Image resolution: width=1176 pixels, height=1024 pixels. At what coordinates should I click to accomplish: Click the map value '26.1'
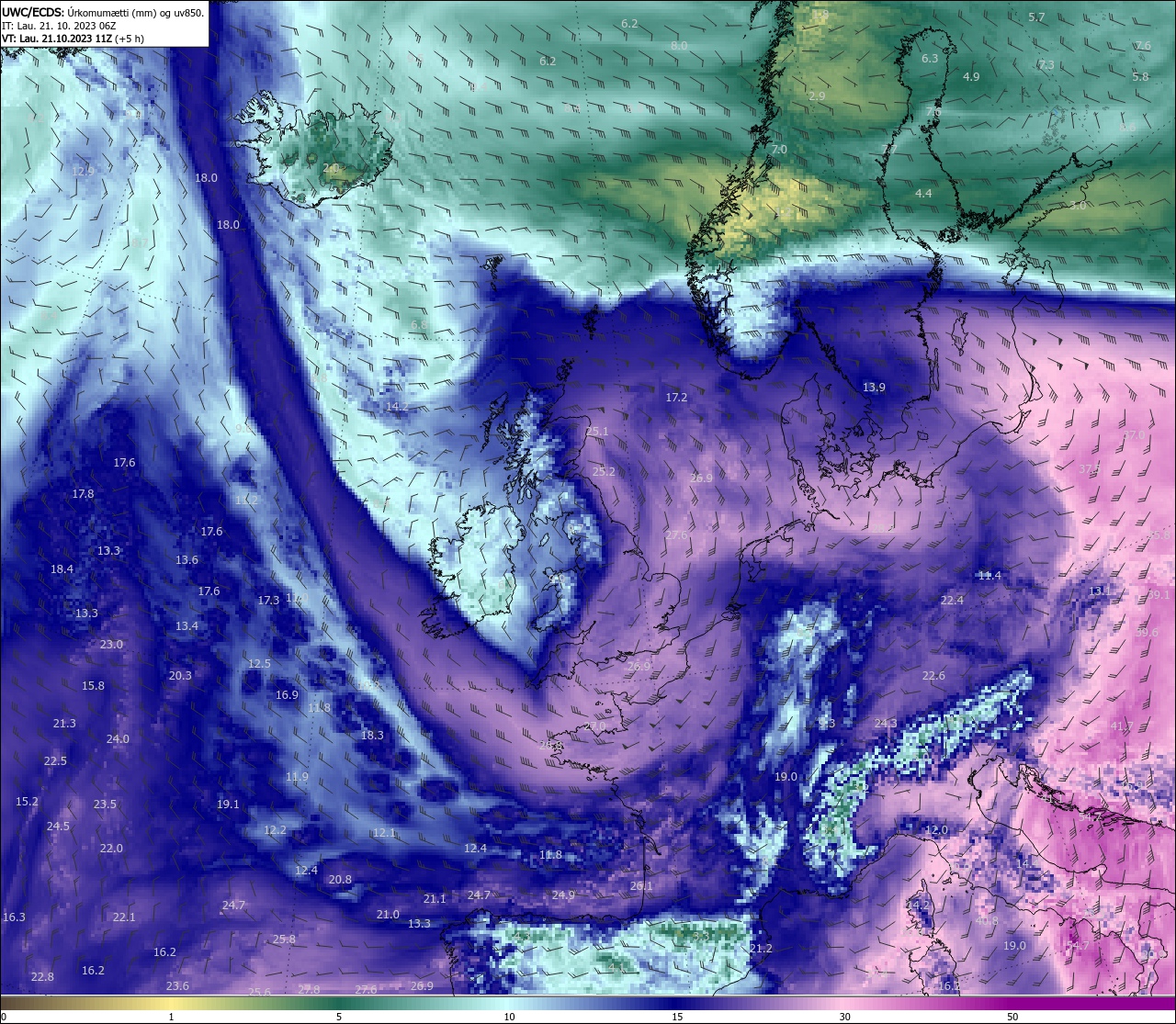[641, 886]
